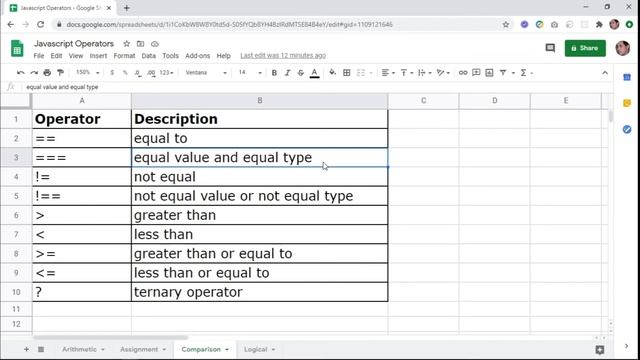Viewport: 640px width, 360px height.
Task: Open text rotation dropdown
Action: [x=443, y=73]
